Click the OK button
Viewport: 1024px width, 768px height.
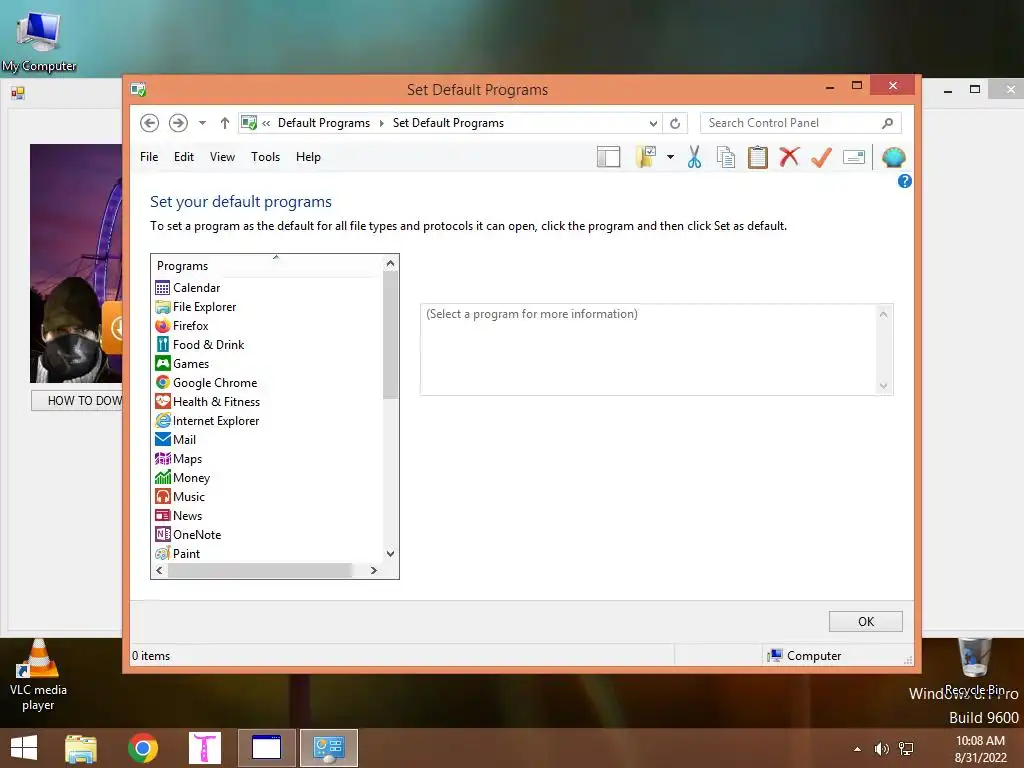(866, 622)
